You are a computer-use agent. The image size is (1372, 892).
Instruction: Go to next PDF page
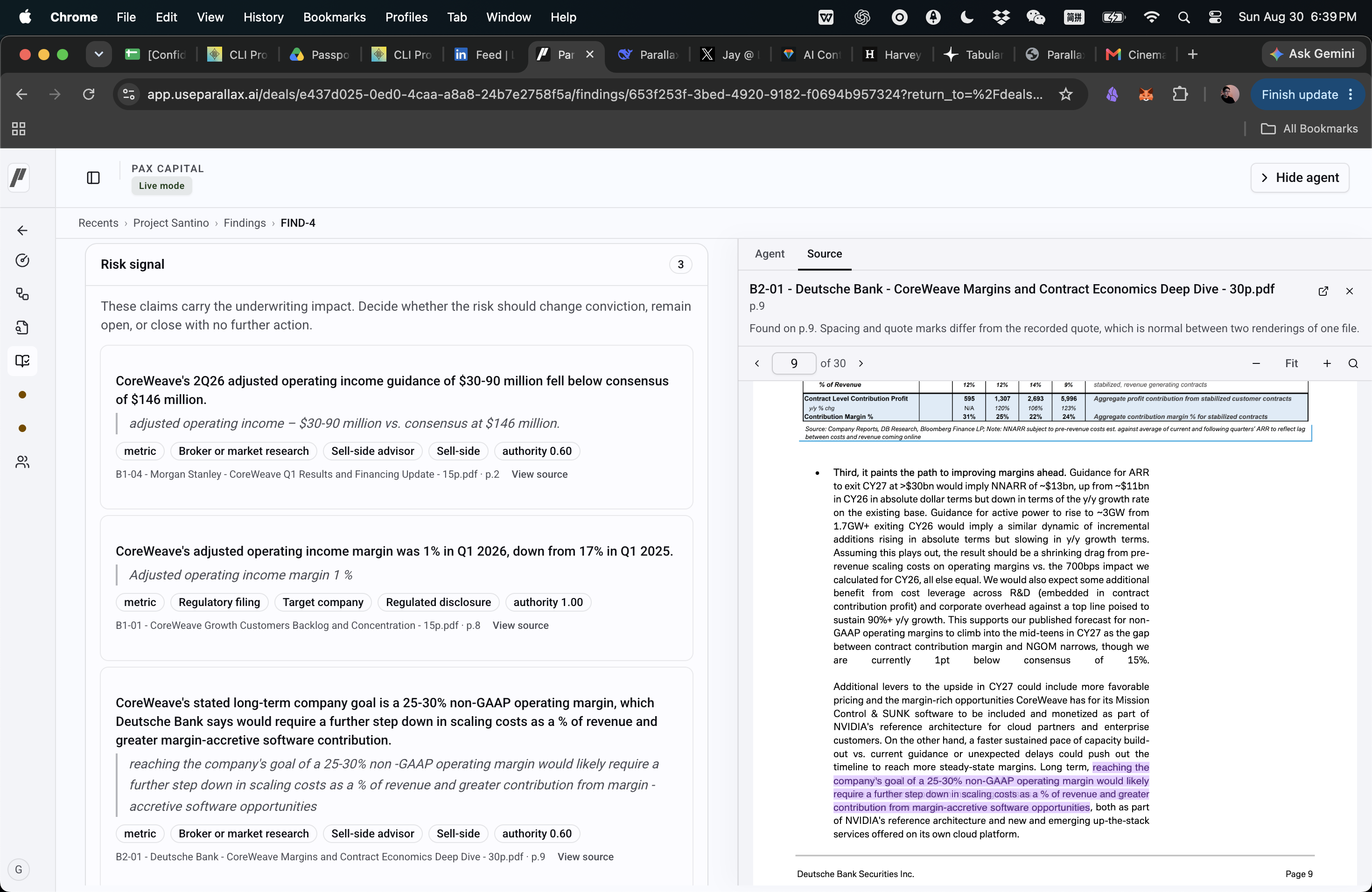(861, 363)
